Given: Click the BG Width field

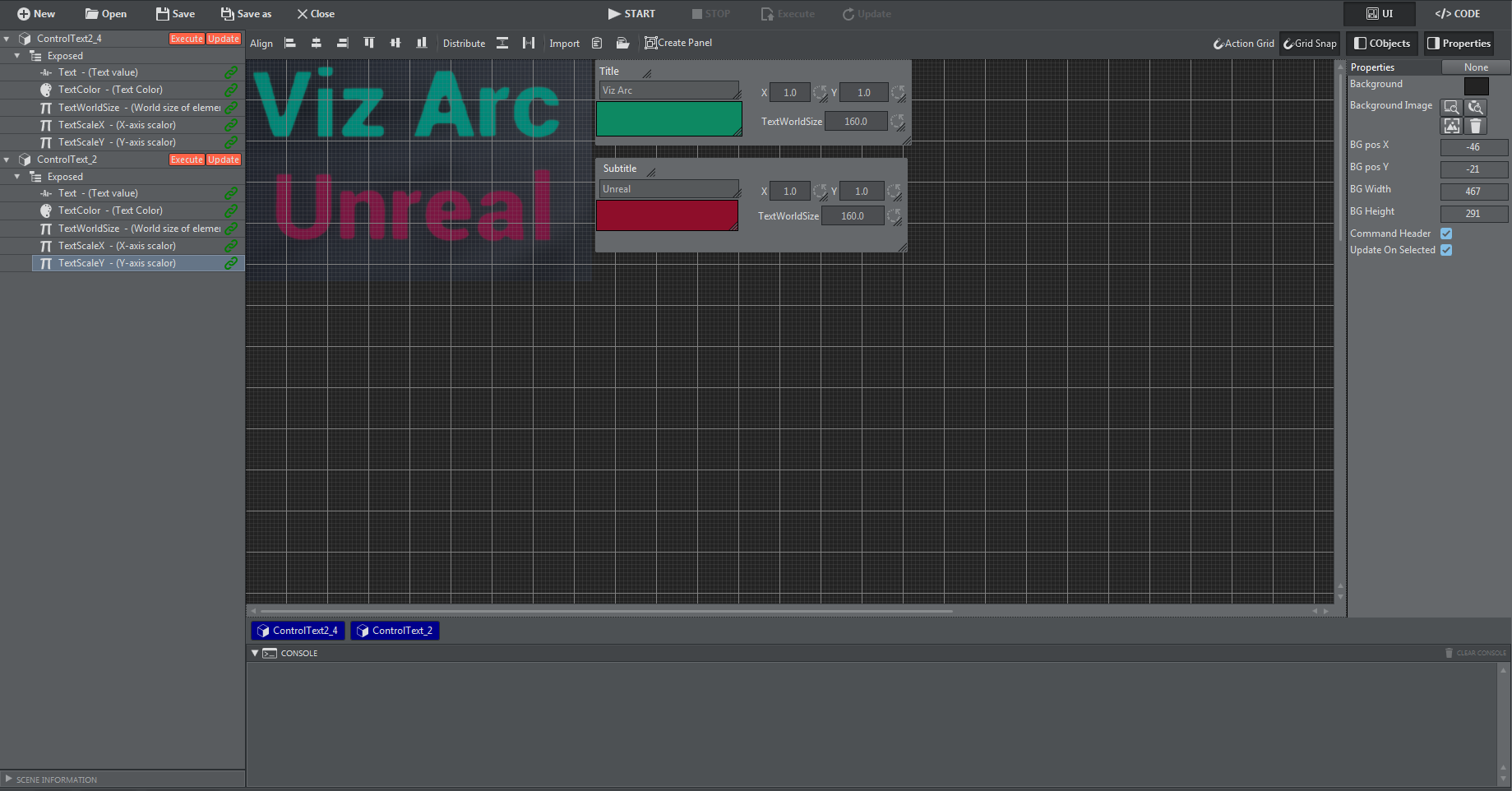Looking at the screenshot, I should pos(1474,192).
